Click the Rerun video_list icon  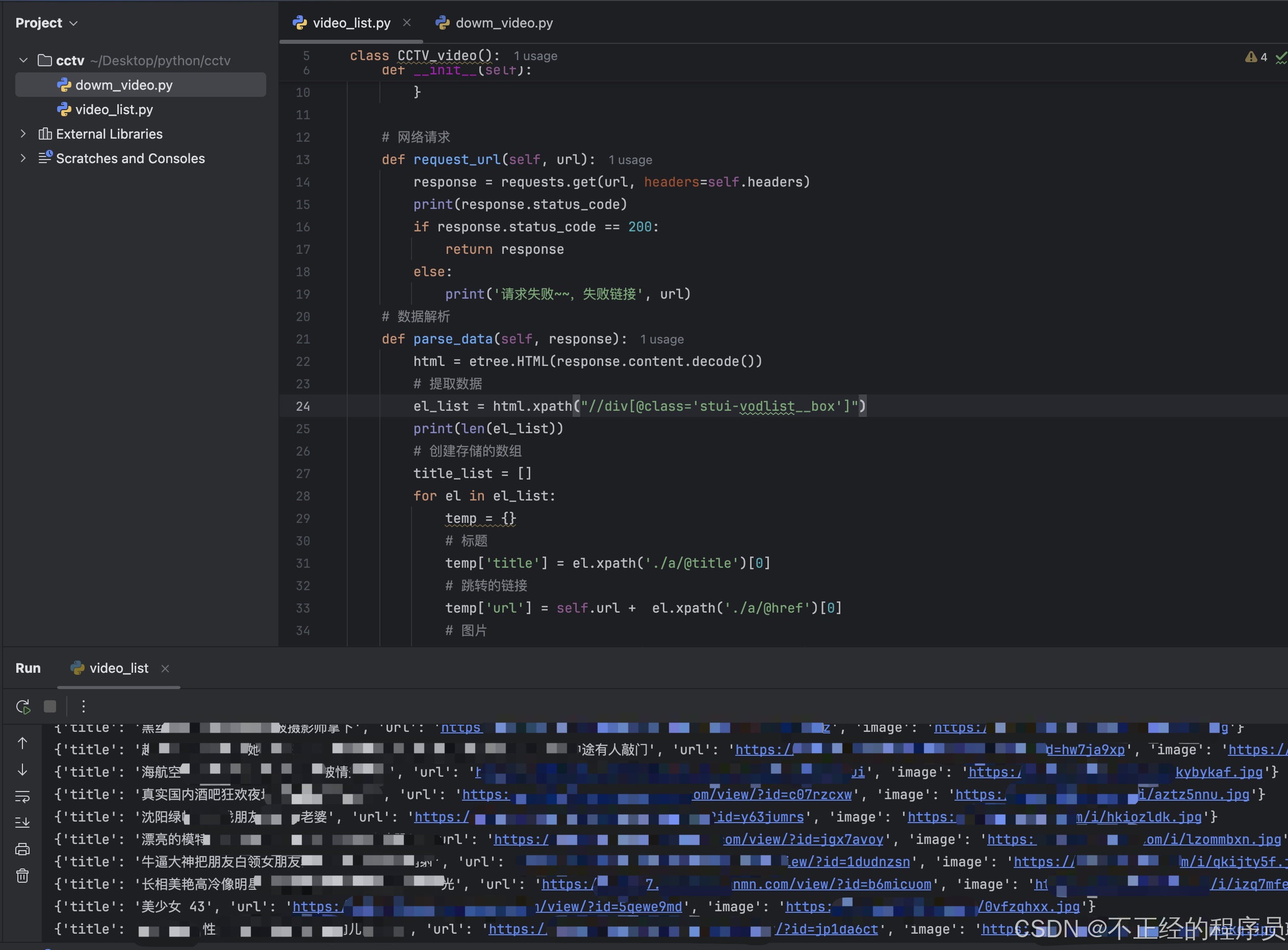pyautogui.click(x=23, y=706)
